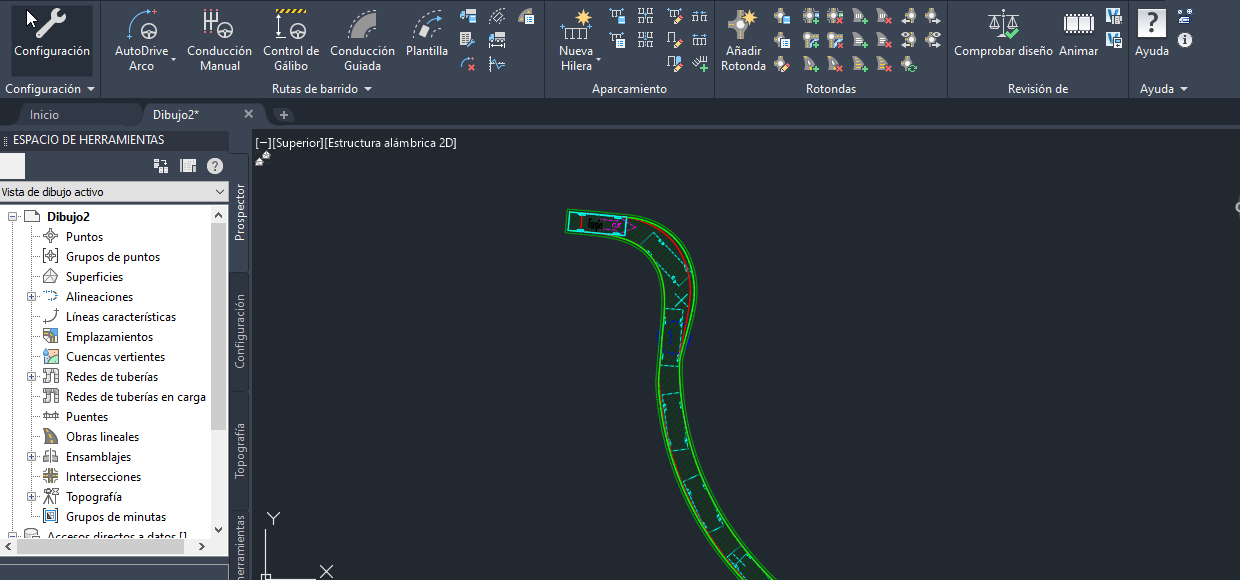Open the Topografía vertical toolspace tab
The width and height of the screenshot is (1240, 580).
pos(239,450)
